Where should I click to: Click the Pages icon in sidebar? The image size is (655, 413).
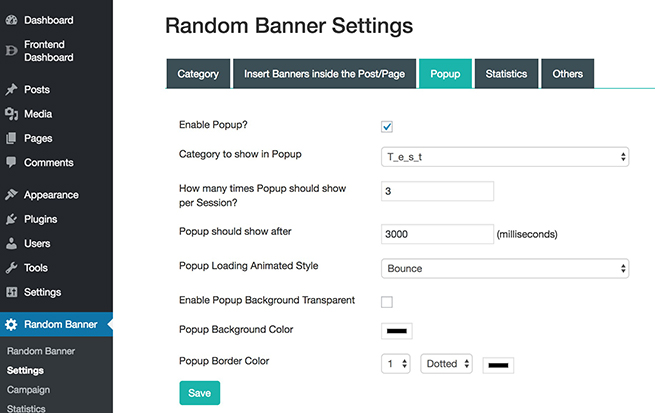(11, 138)
